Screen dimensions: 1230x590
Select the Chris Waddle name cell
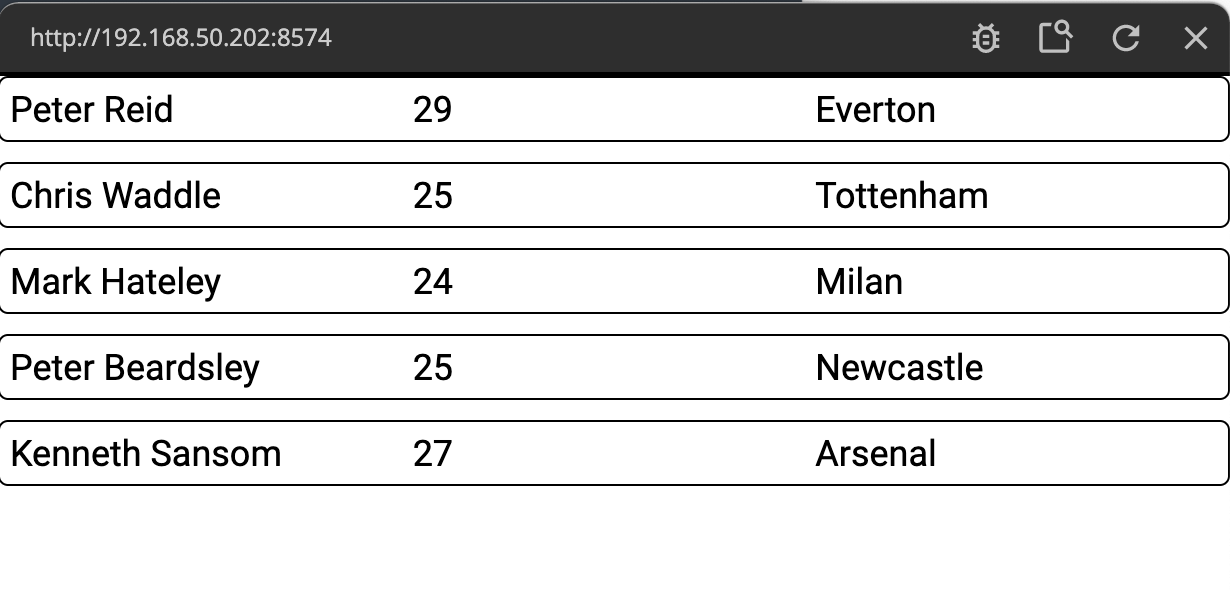115,195
